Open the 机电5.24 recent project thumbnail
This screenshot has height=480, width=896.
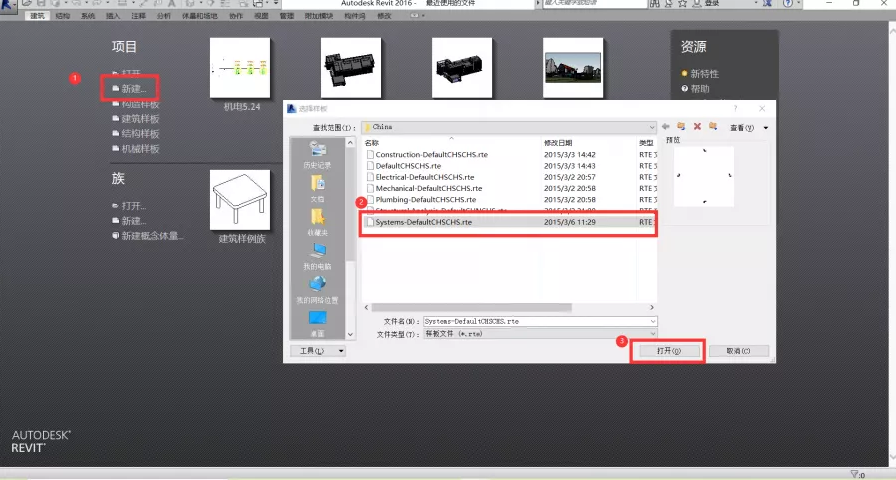[240, 68]
